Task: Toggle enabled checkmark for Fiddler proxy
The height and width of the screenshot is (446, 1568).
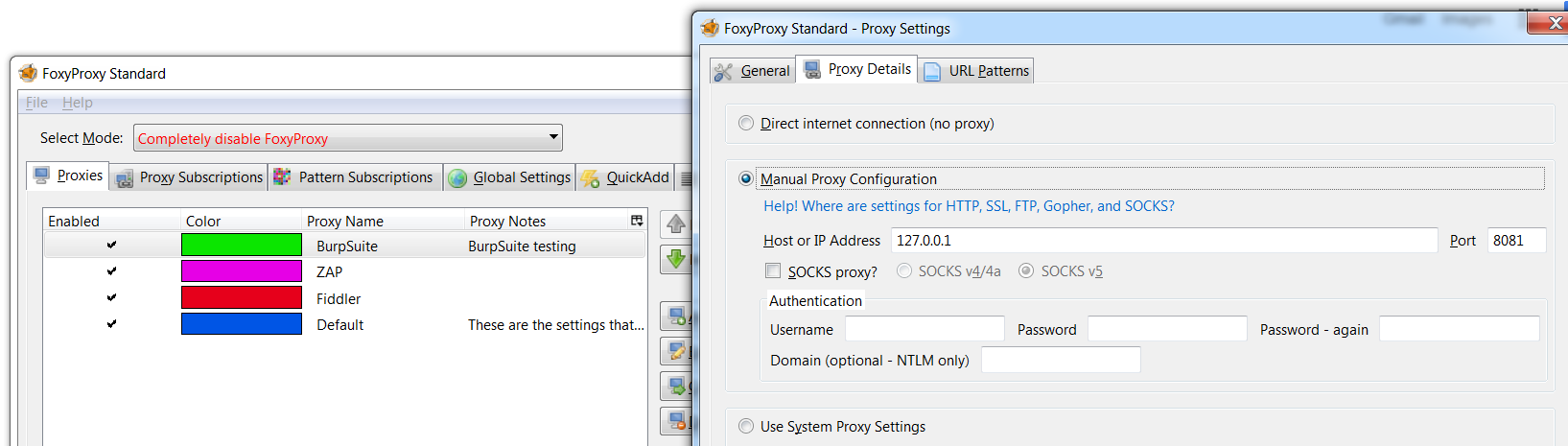Action: [x=111, y=298]
